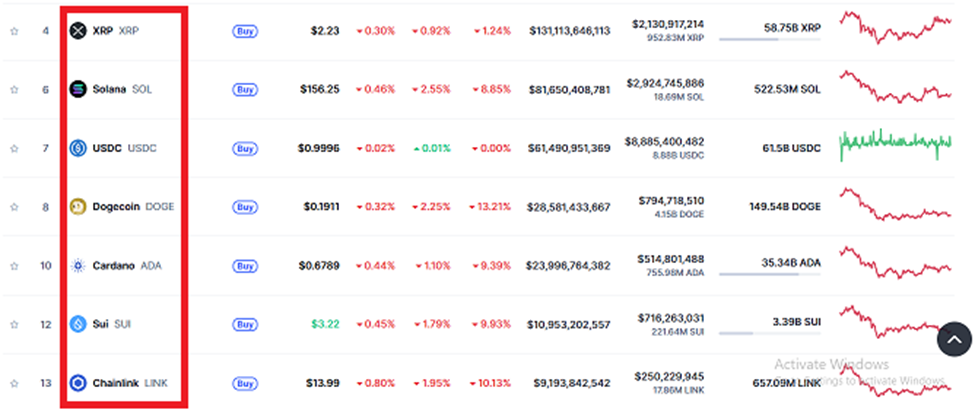Open the Solana 7-day price chart thumbnail
975x410 pixels.
[x=895, y=86]
